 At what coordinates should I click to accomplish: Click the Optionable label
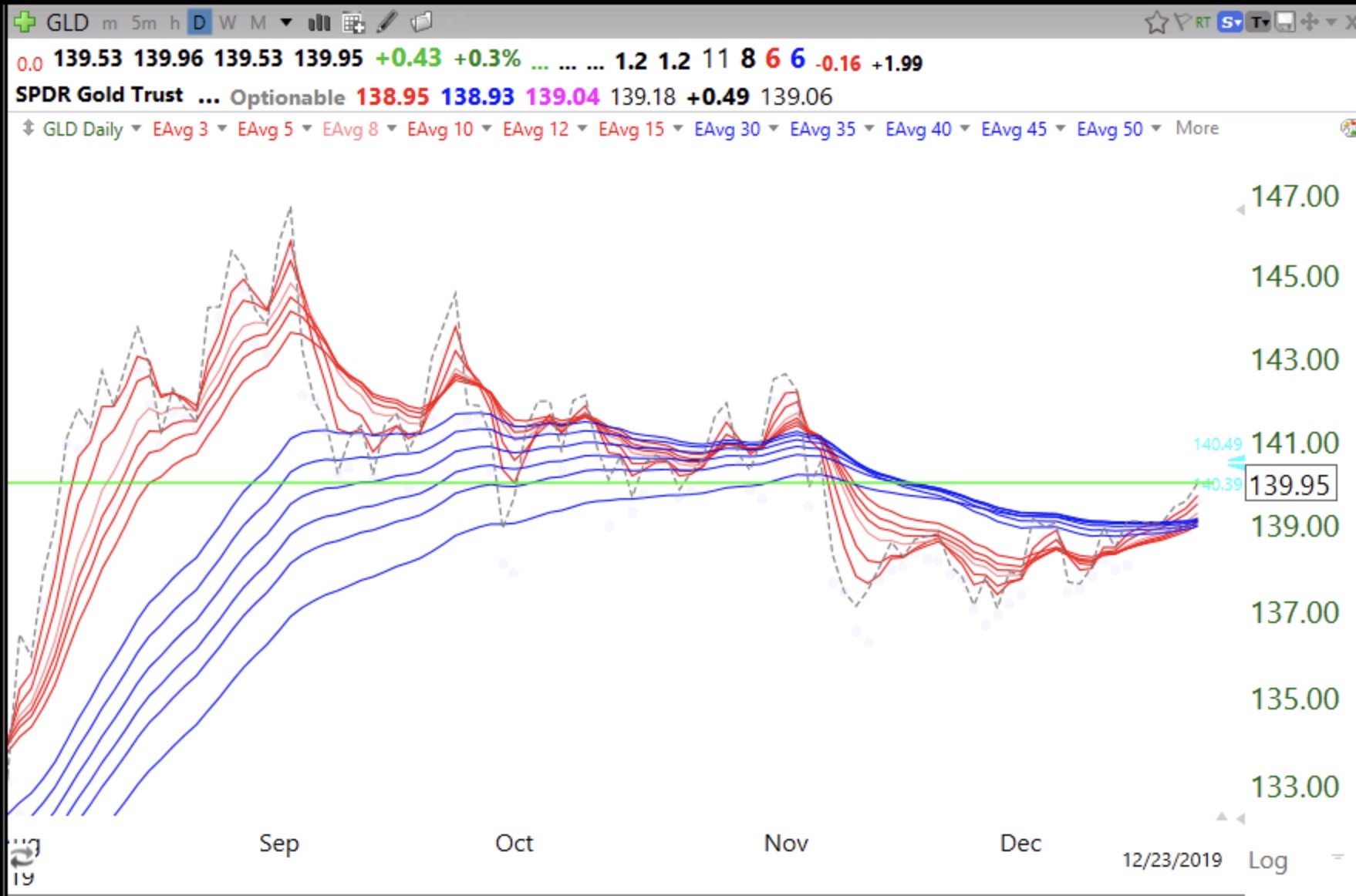pos(288,97)
